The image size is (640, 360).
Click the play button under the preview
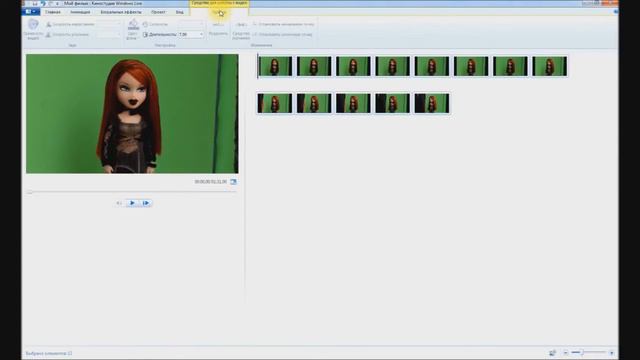click(x=132, y=203)
